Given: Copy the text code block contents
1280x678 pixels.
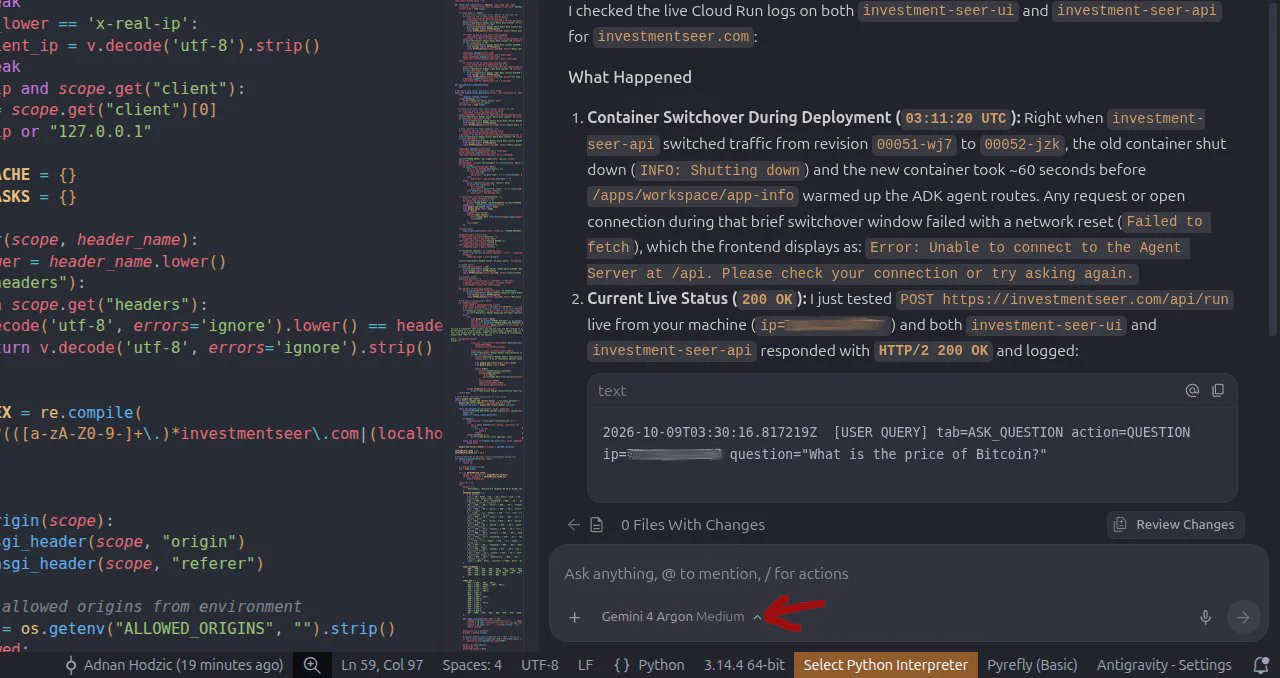Looking at the screenshot, I should click(1218, 391).
